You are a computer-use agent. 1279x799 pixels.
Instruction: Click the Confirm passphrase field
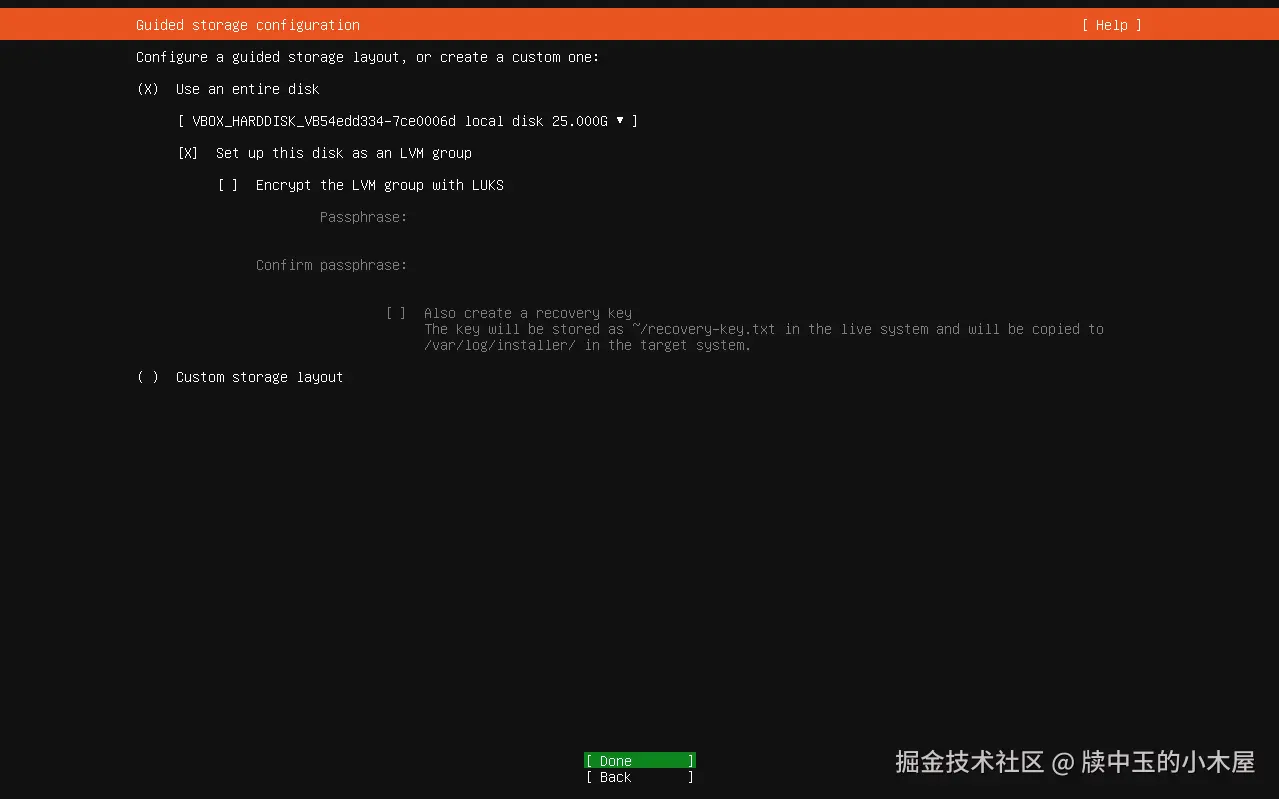pyautogui.click(x=500, y=265)
